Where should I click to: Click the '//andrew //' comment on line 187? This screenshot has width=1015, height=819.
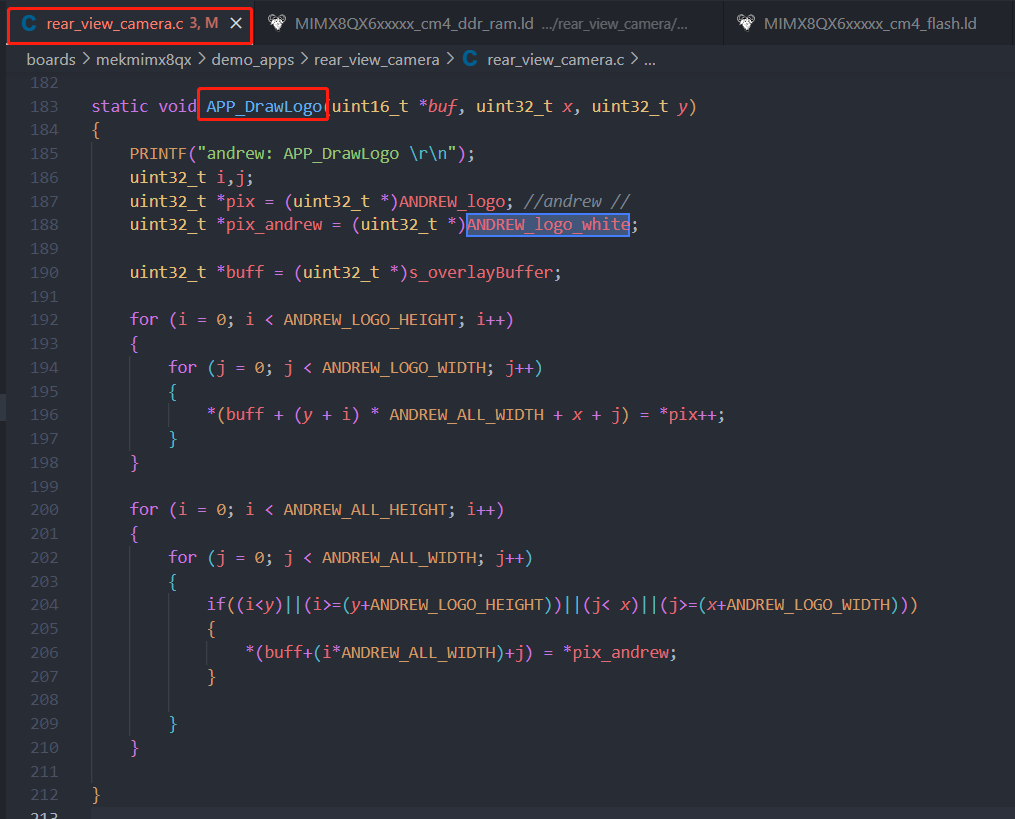tap(576, 201)
